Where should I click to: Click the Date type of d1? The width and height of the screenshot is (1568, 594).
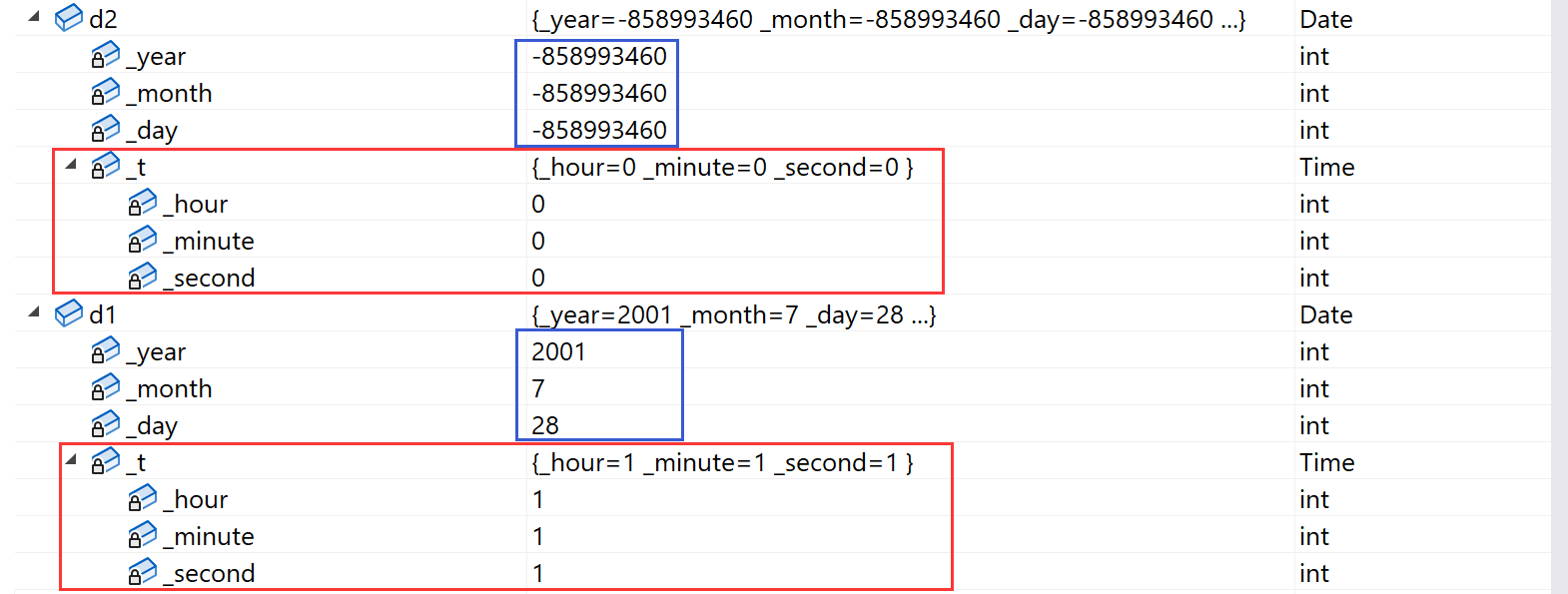(1326, 314)
